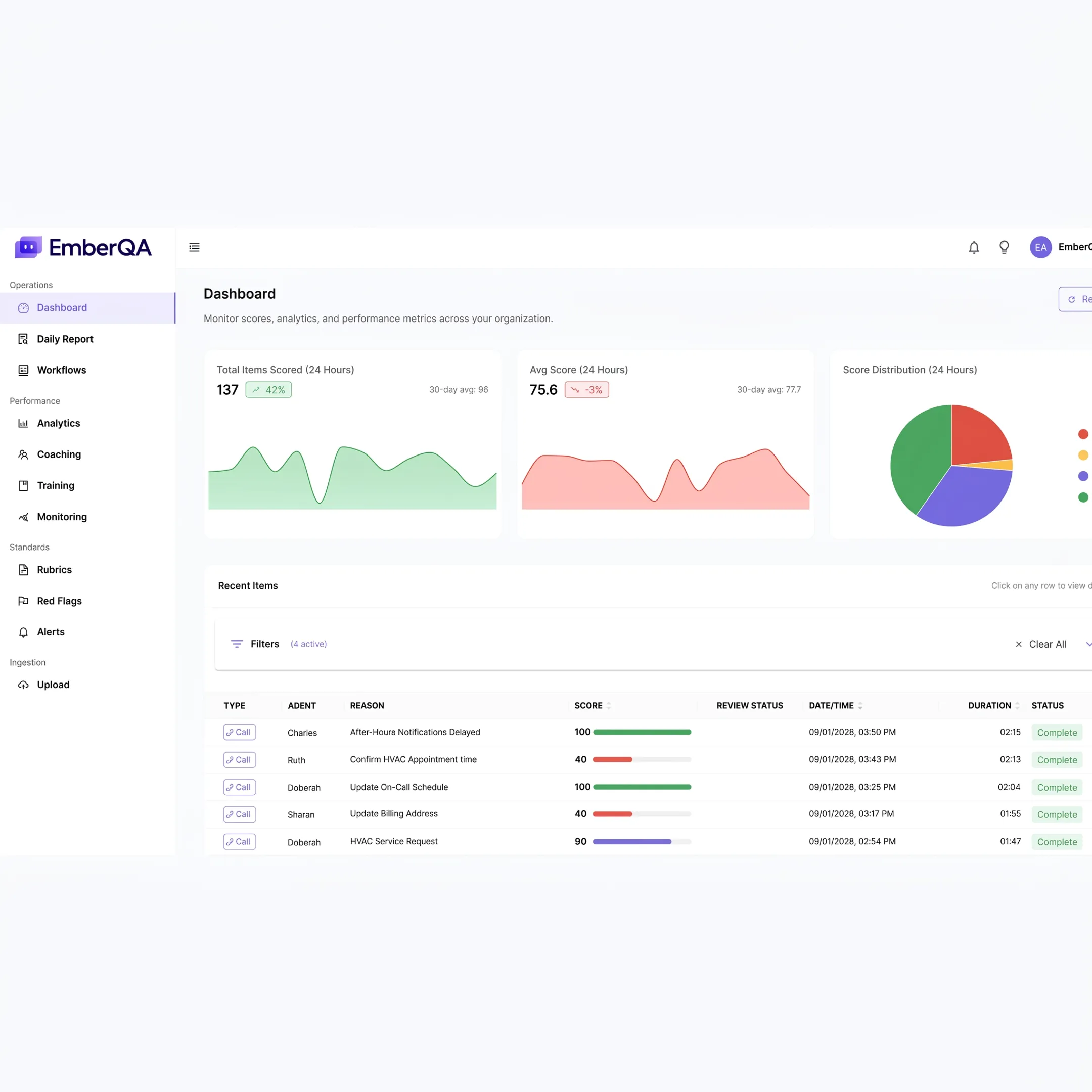This screenshot has width=1092, height=1092.
Task: Click the HVAC Service Request reason
Action: coord(393,841)
